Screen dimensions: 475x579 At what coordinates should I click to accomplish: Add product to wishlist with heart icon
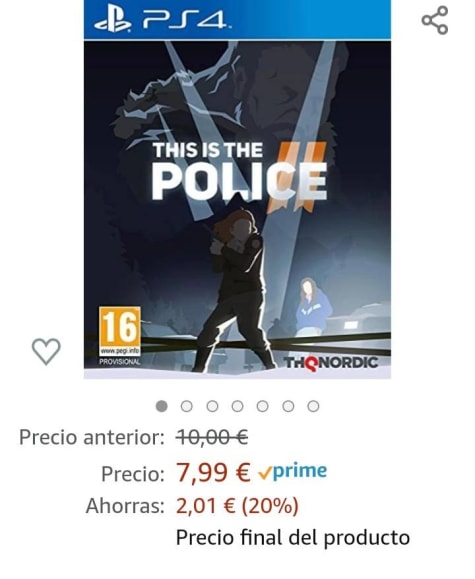coord(46,351)
